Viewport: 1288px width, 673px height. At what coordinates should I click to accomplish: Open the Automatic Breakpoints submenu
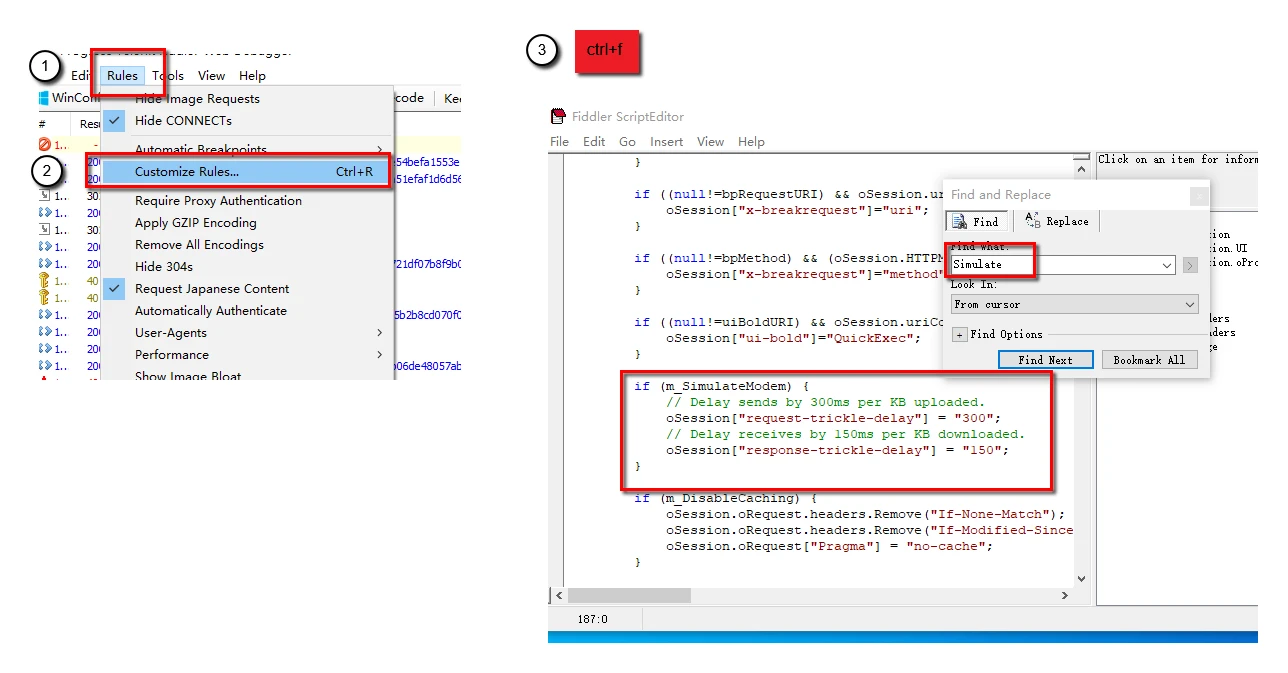tap(248, 150)
